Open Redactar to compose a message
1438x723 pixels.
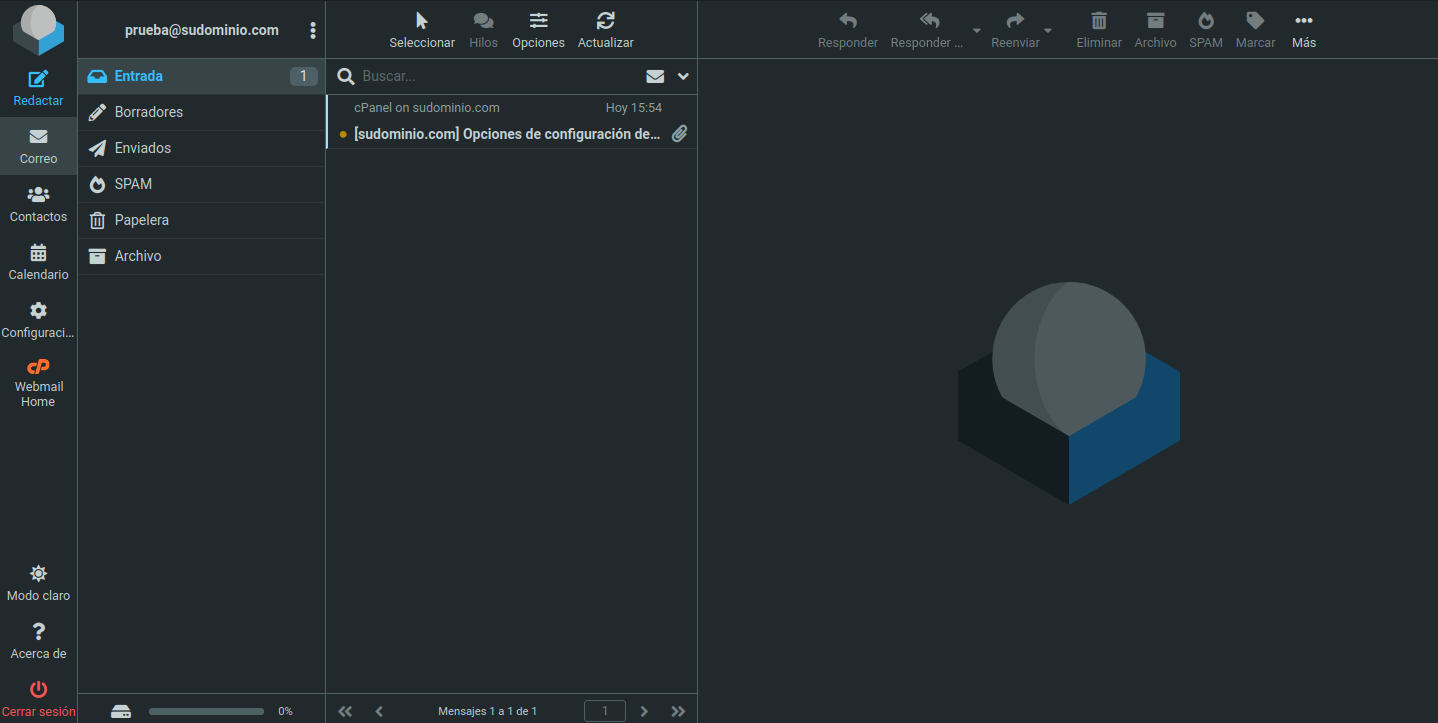pos(38,88)
